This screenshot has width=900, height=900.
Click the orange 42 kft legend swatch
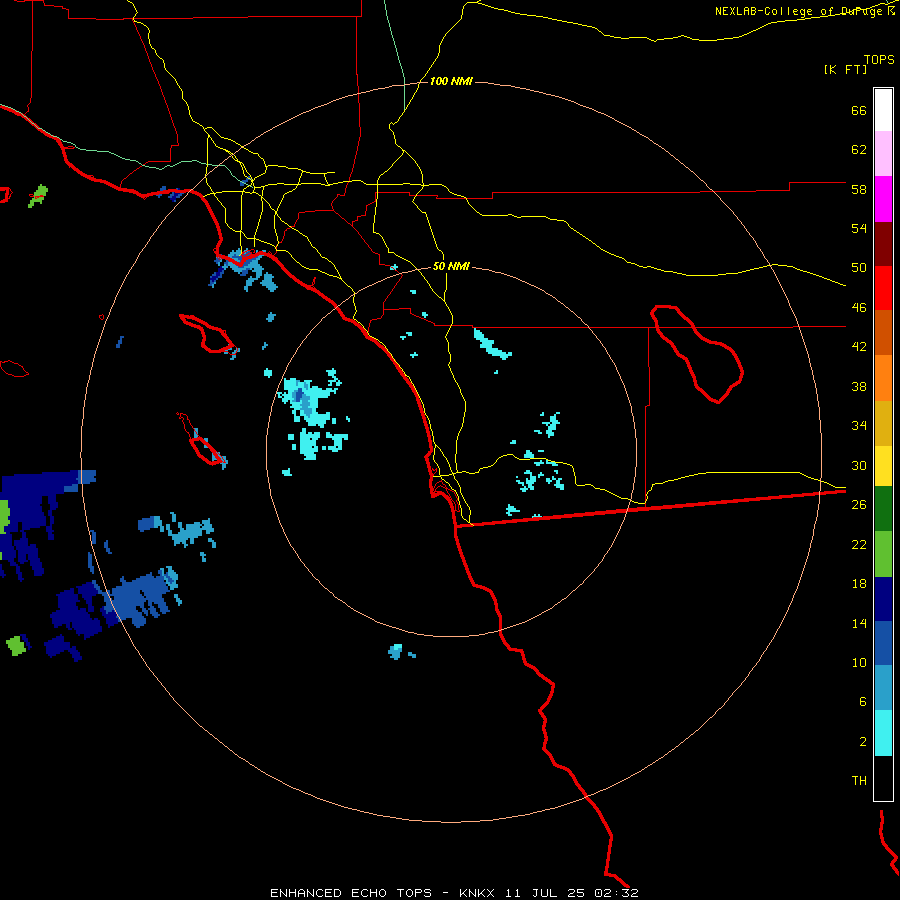click(883, 378)
